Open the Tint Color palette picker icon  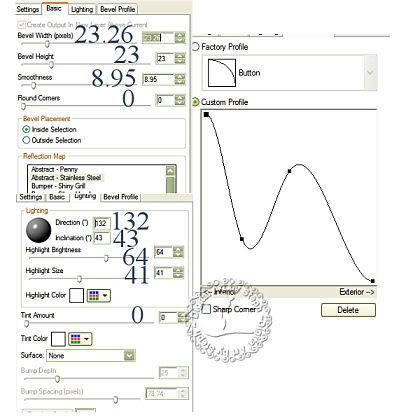pos(80,339)
